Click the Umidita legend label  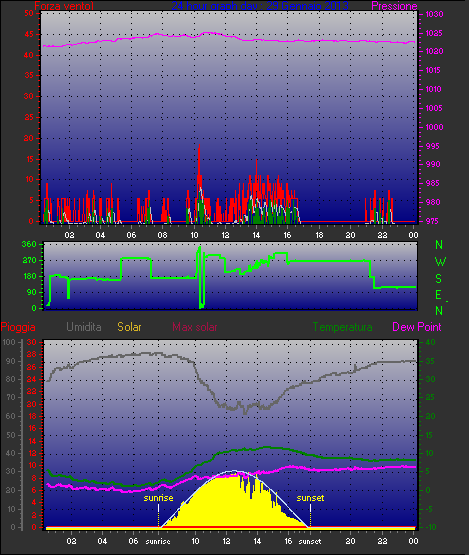tap(84, 327)
